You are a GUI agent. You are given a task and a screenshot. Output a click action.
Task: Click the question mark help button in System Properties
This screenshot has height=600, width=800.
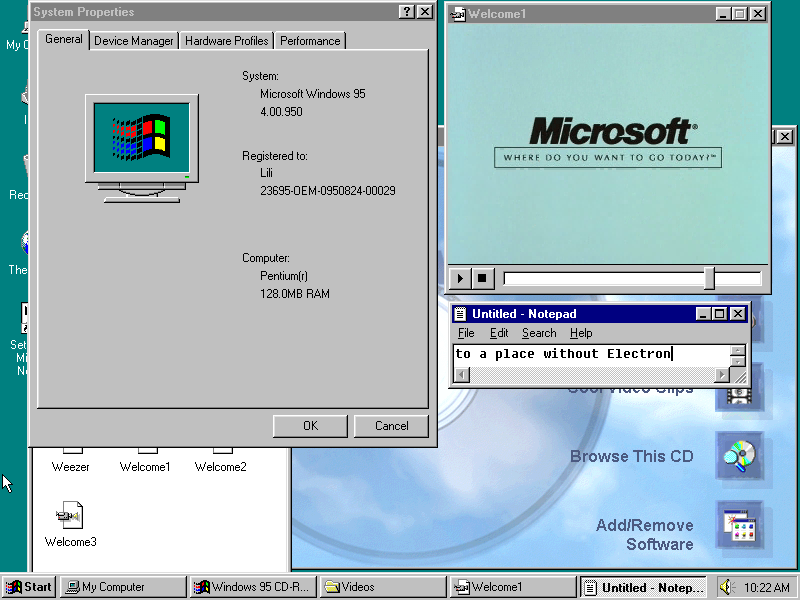(x=406, y=12)
